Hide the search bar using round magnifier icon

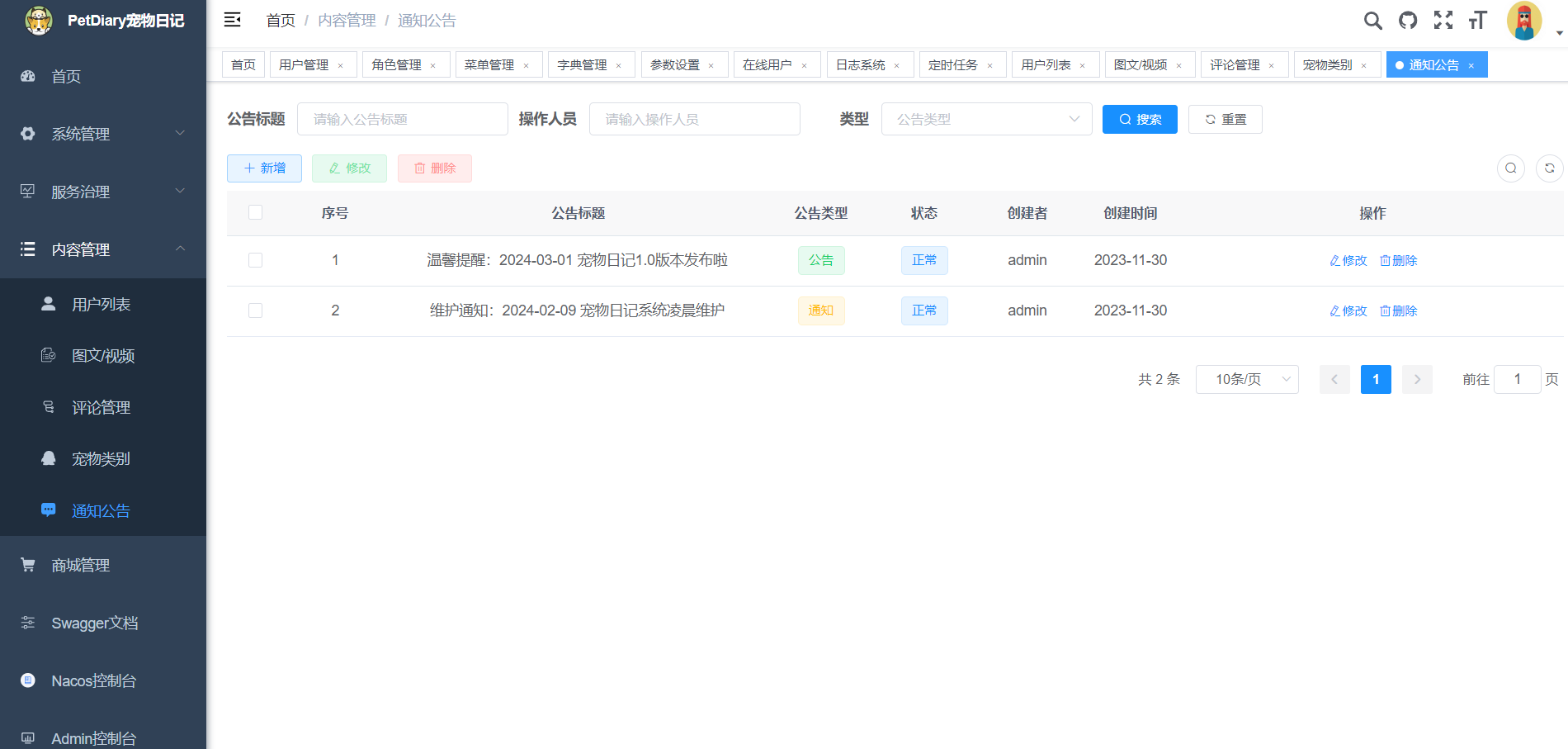(x=1511, y=168)
